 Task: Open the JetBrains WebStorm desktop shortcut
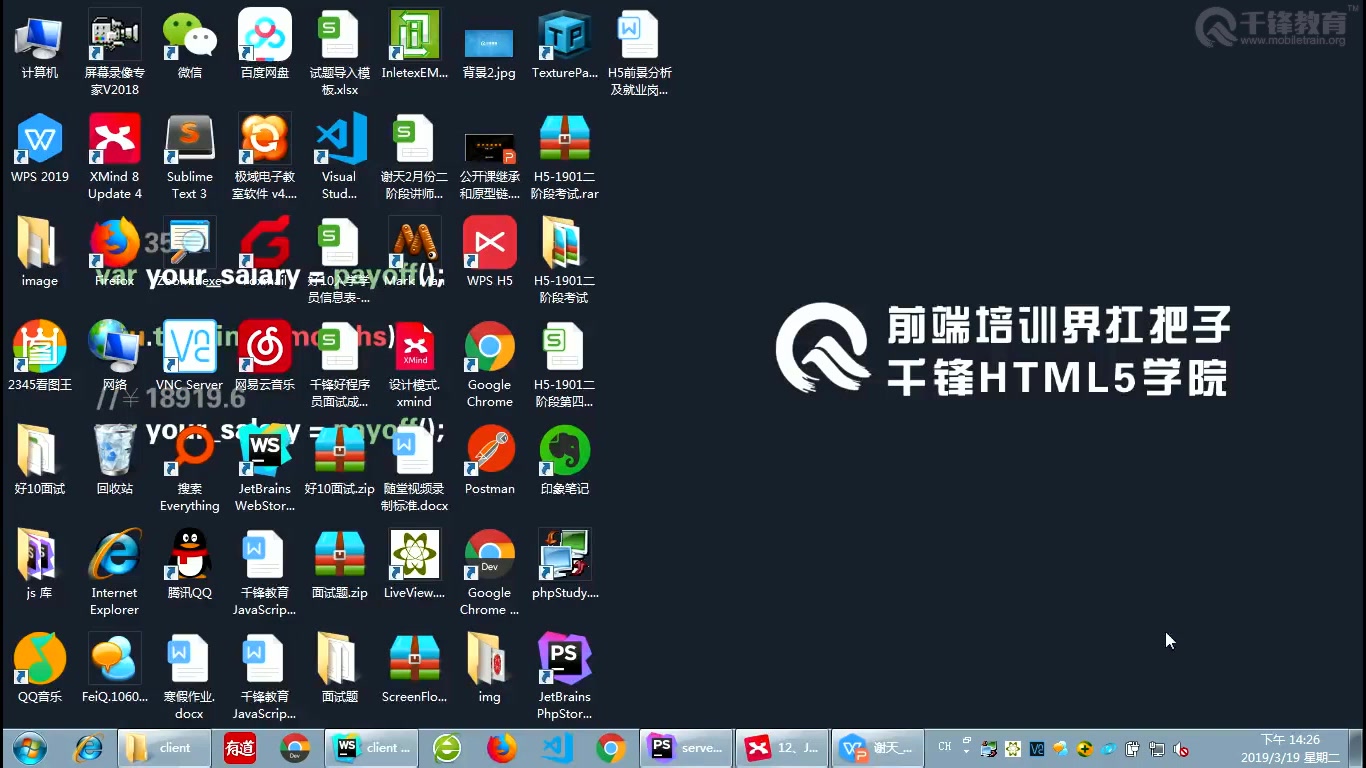265,469
